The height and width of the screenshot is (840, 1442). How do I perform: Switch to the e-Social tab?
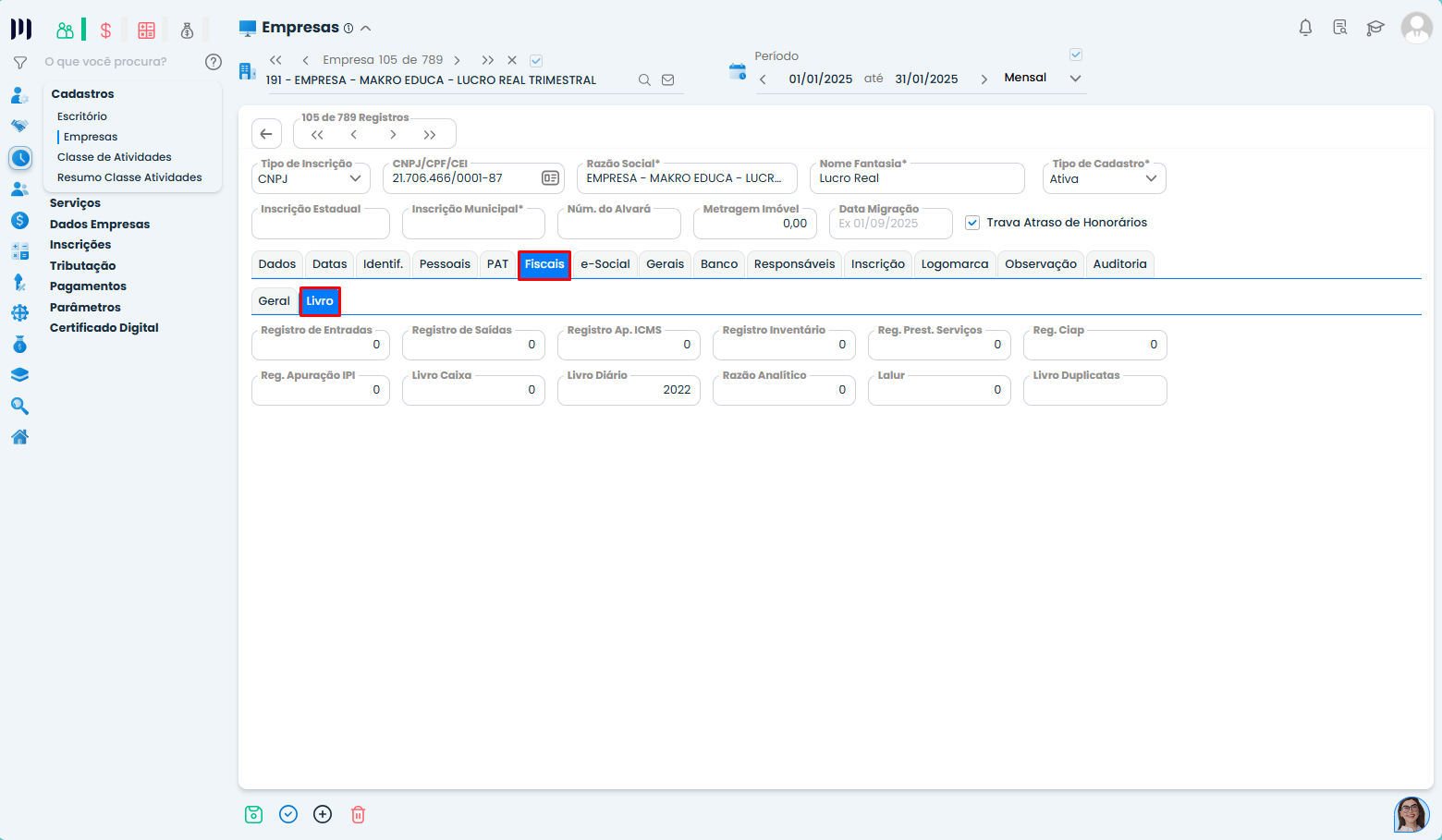pos(605,264)
